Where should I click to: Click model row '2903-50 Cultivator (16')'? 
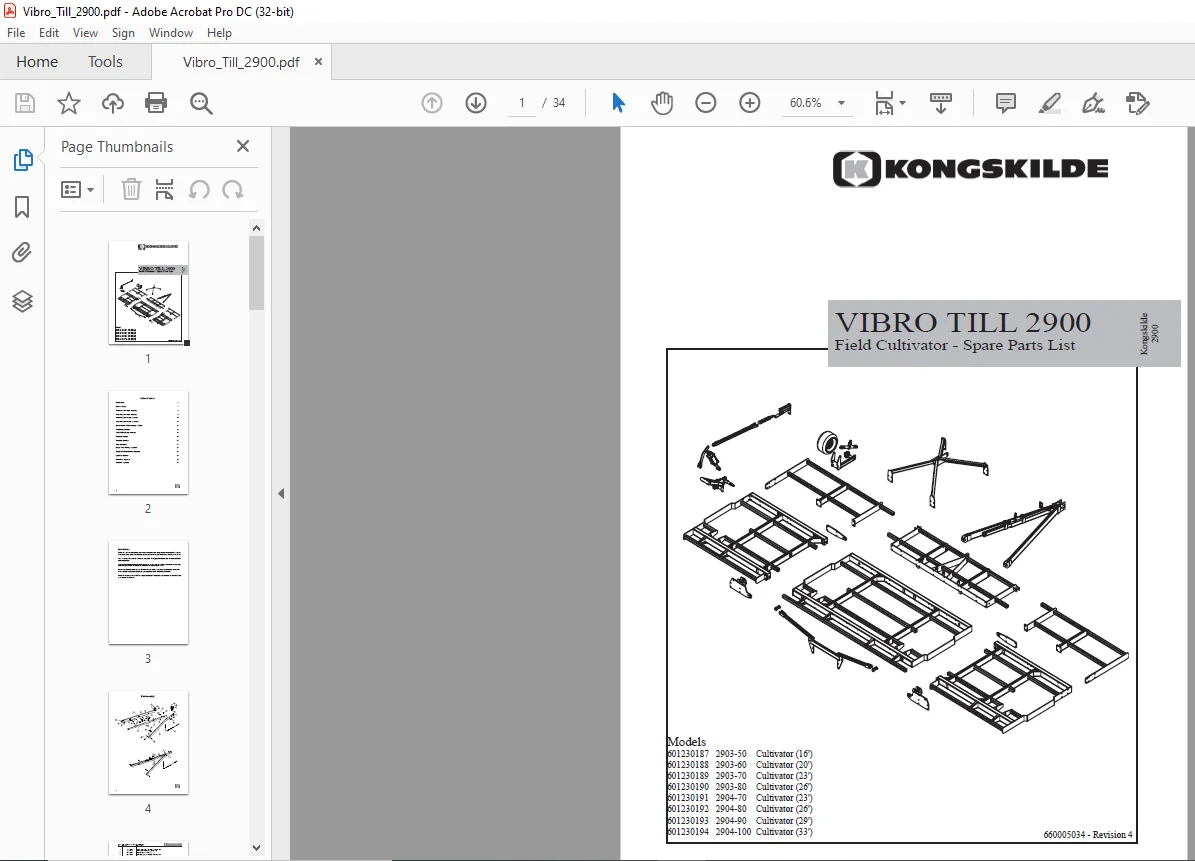pyautogui.click(x=740, y=754)
